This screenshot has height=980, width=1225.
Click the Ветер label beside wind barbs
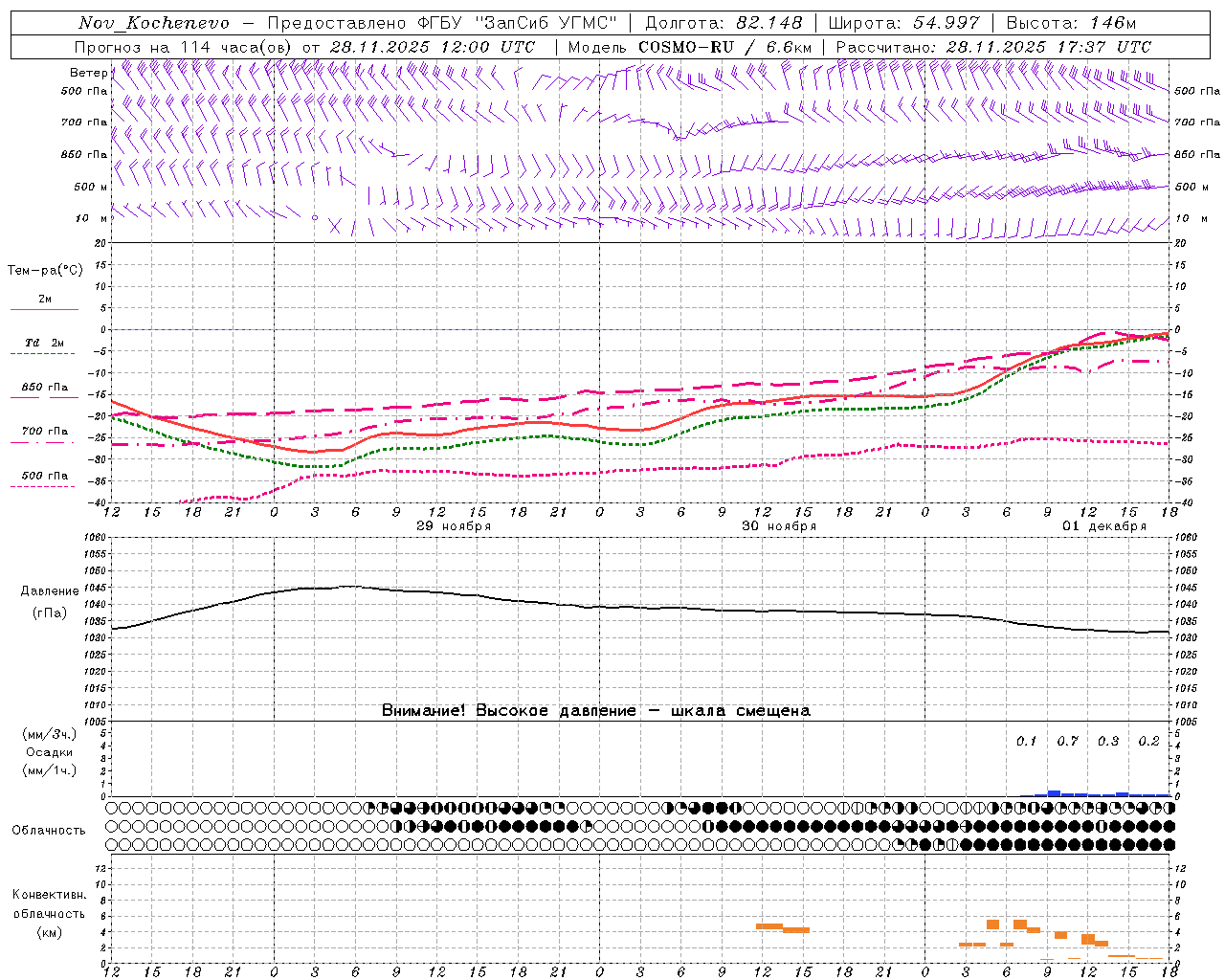88,73
